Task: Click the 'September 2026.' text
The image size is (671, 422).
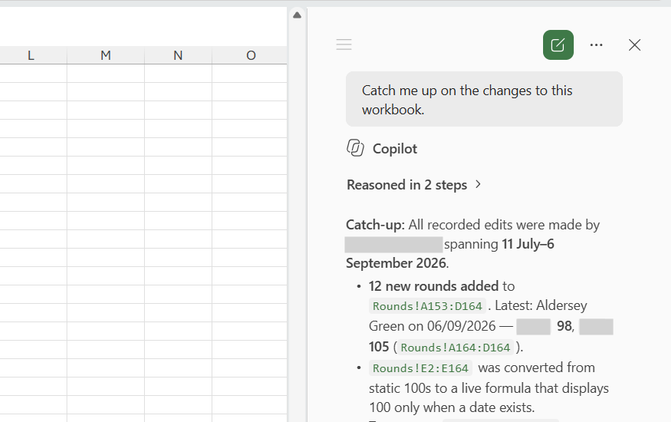Action: click(x=397, y=263)
